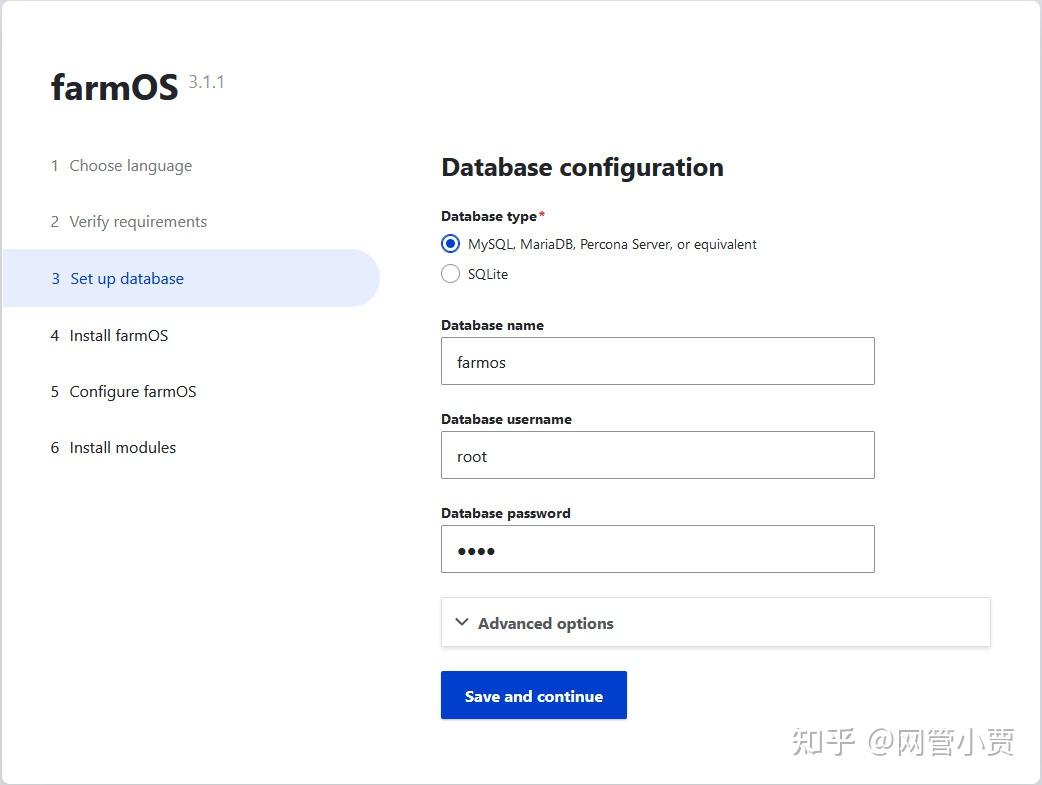
Task: Open step 2 Verify requirements
Action: pyautogui.click(x=129, y=221)
